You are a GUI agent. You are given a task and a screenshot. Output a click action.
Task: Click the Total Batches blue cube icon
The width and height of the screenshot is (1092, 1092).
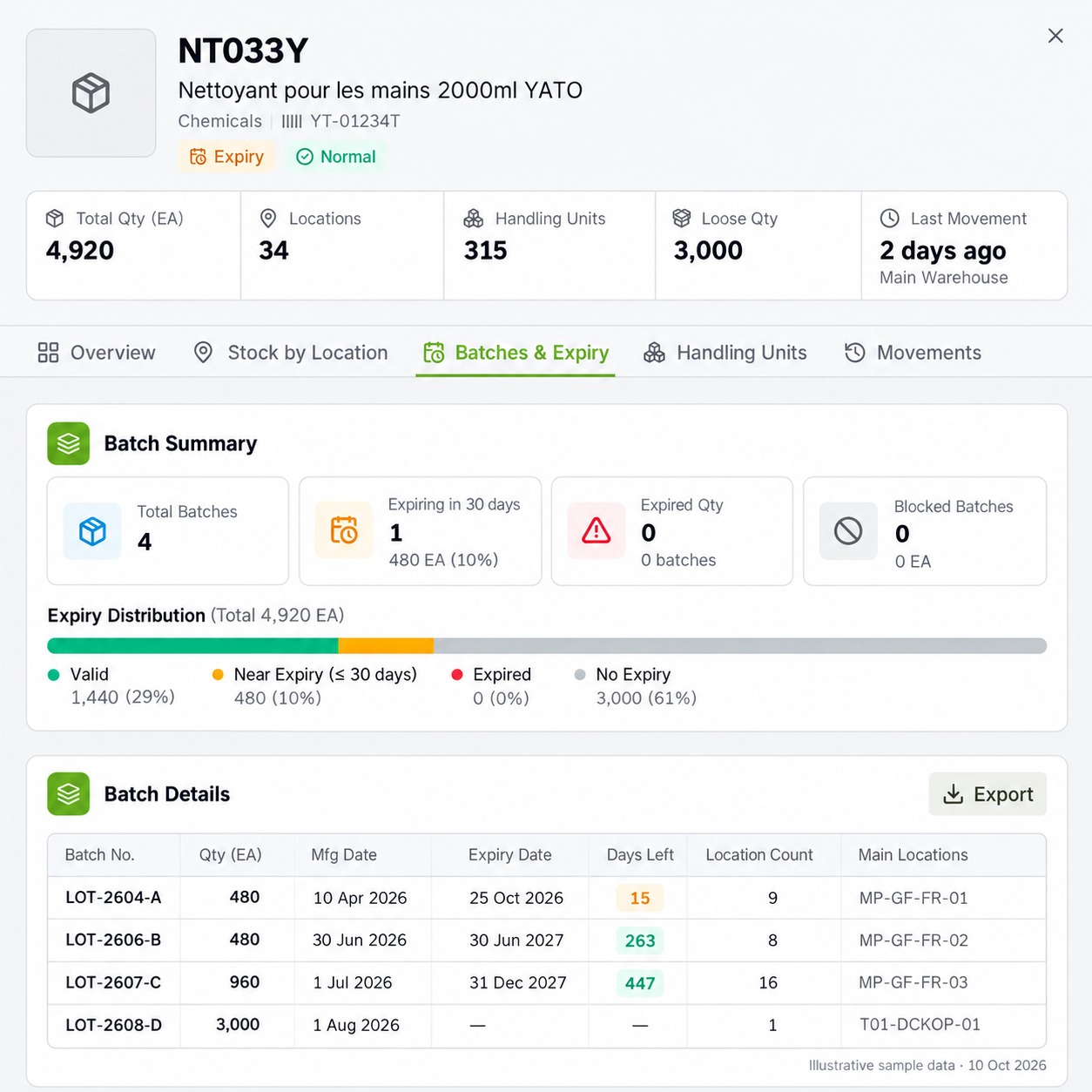(92, 530)
